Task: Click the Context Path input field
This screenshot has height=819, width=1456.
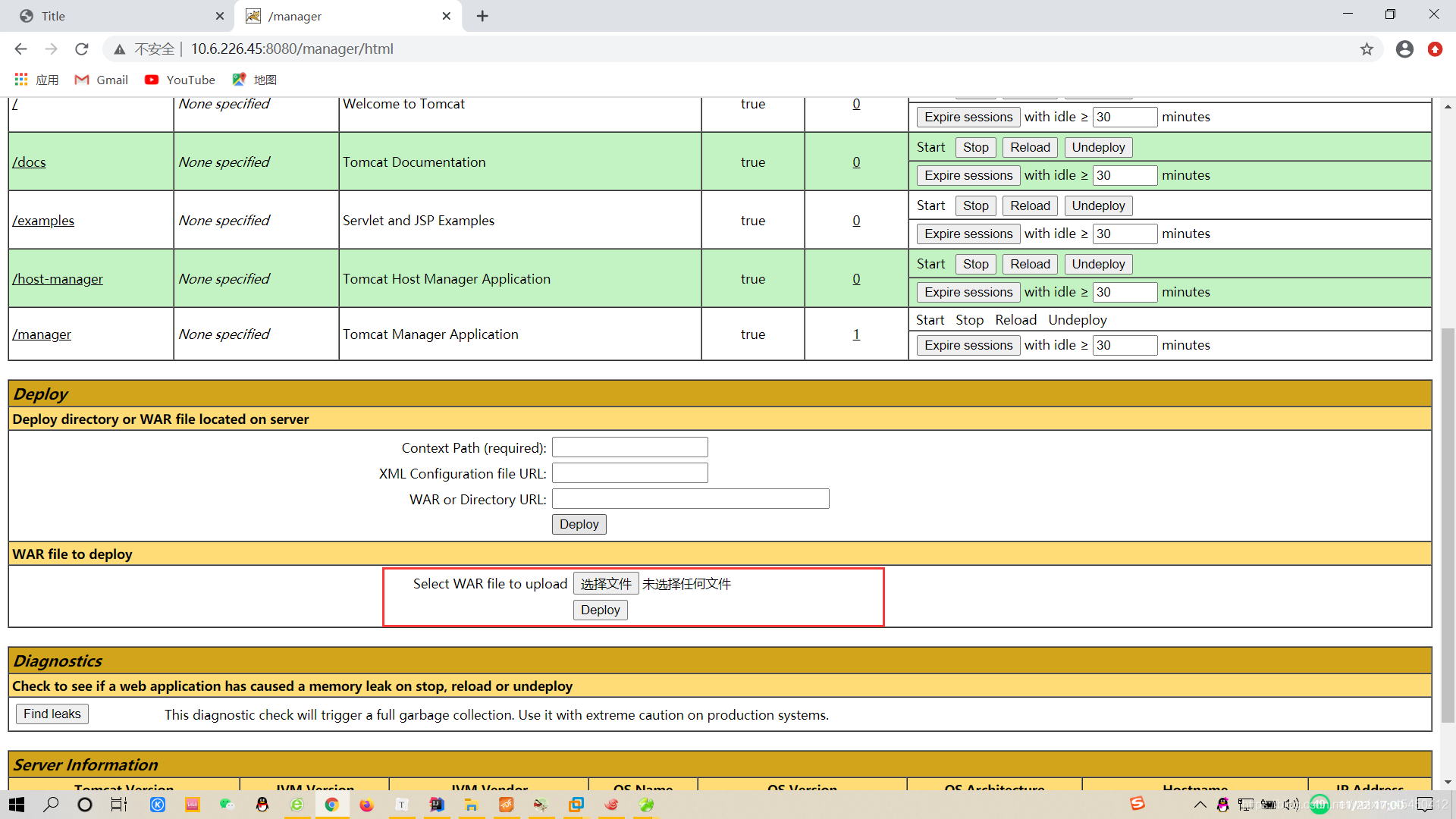Action: coord(629,447)
